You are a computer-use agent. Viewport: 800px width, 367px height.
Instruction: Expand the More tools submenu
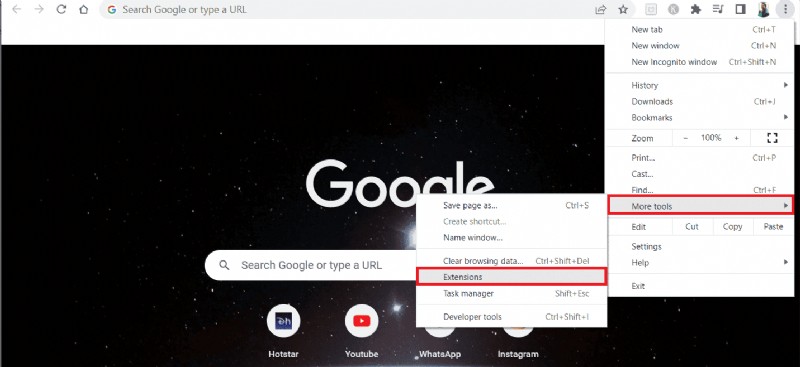click(701, 206)
